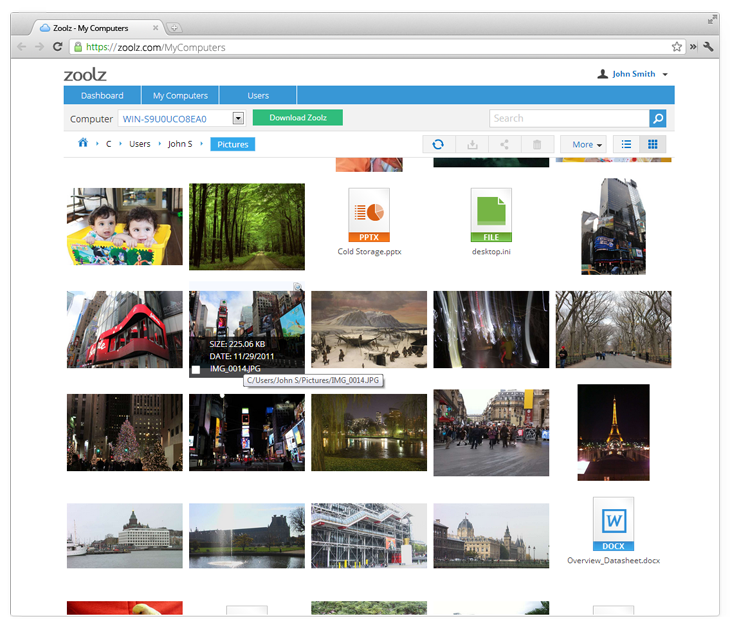Click the search magnifier button
This screenshot has height=625, width=730.
pos(658,118)
